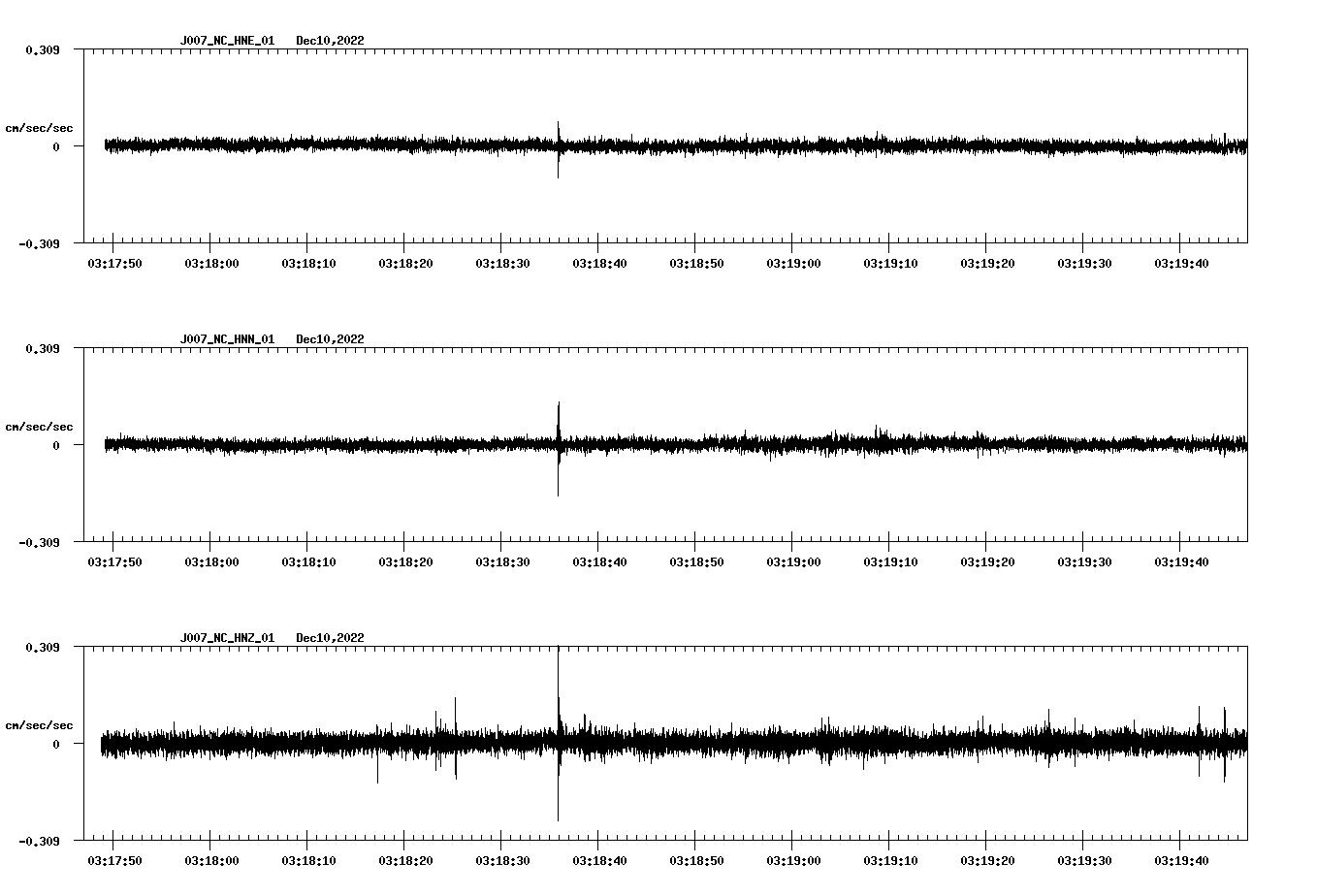Click the cm/sec/sec axis label on HNN plot
The height and width of the screenshot is (896, 1317).
pos(40,426)
